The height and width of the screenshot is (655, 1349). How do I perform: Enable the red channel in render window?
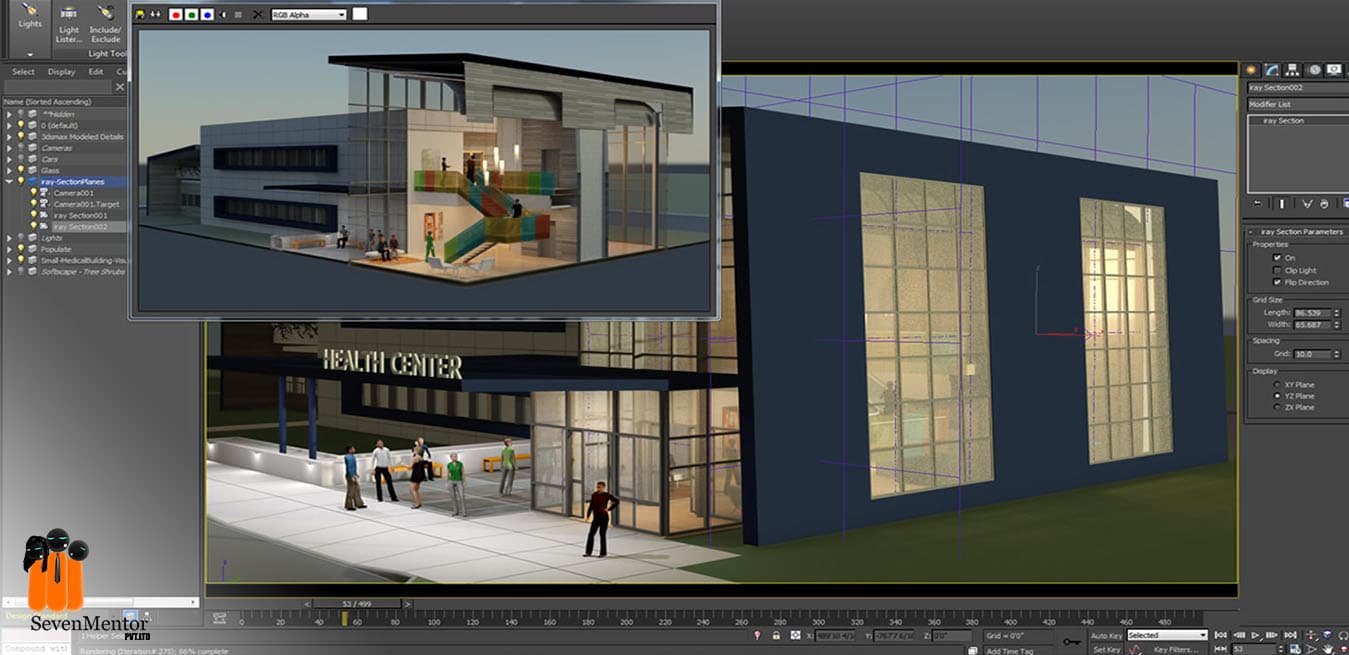176,15
